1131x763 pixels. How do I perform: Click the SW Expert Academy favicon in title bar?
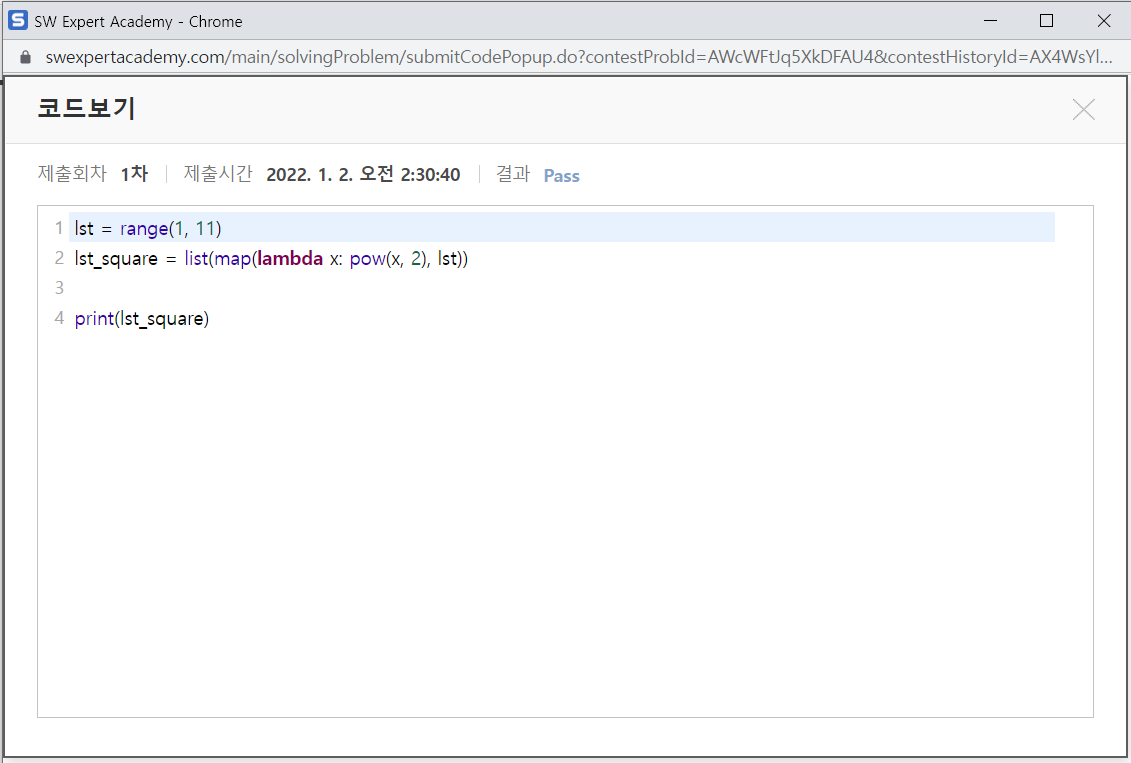pyautogui.click(x=17, y=20)
